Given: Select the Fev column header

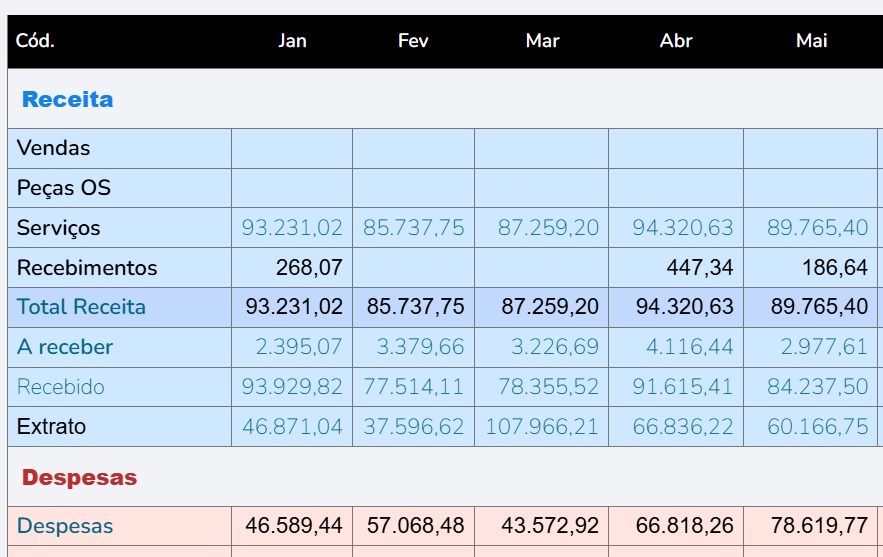Looking at the screenshot, I should [413, 41].
